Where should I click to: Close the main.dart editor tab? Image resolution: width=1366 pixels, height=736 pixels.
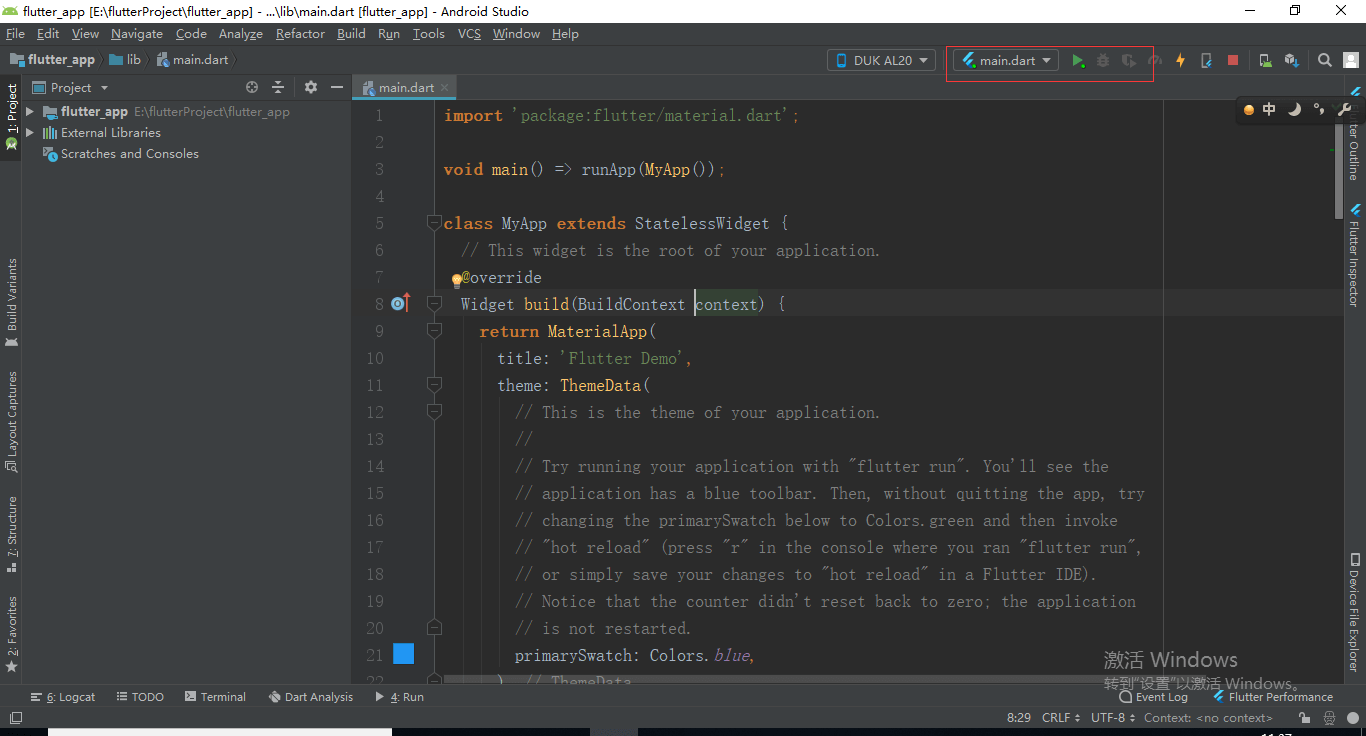[444, 88]
